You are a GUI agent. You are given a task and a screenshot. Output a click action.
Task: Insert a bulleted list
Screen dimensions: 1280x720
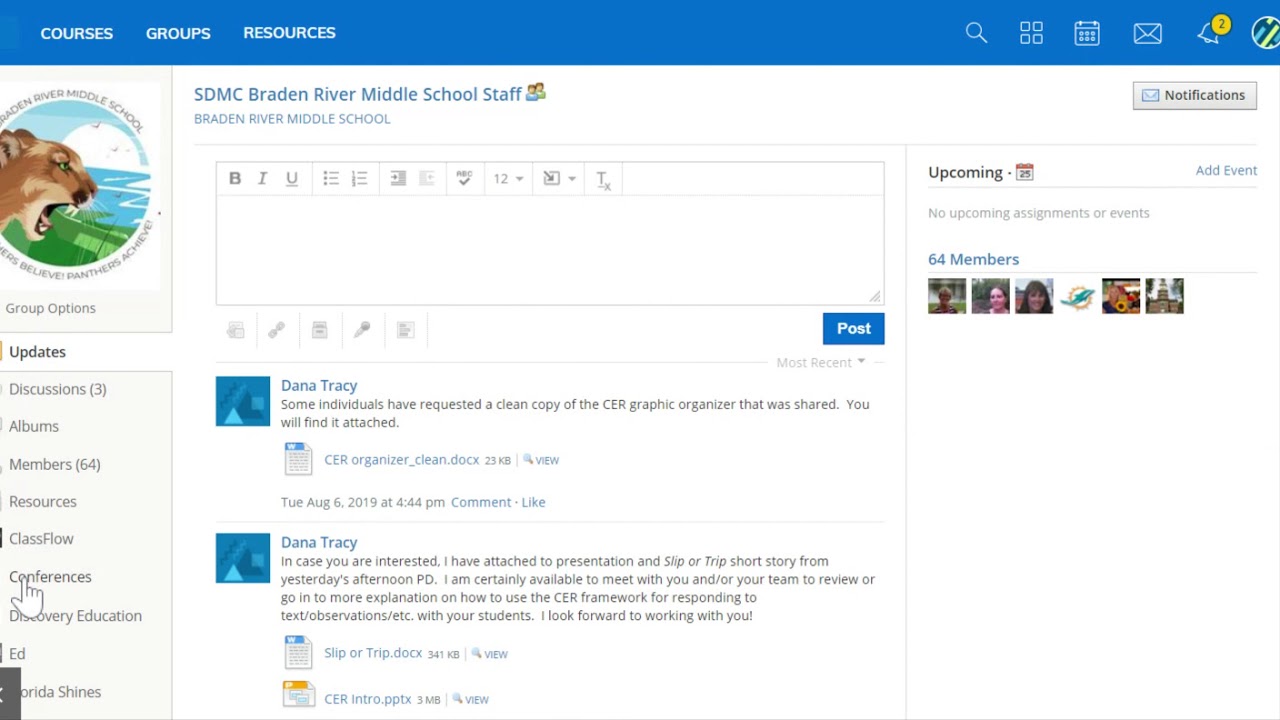331,178
